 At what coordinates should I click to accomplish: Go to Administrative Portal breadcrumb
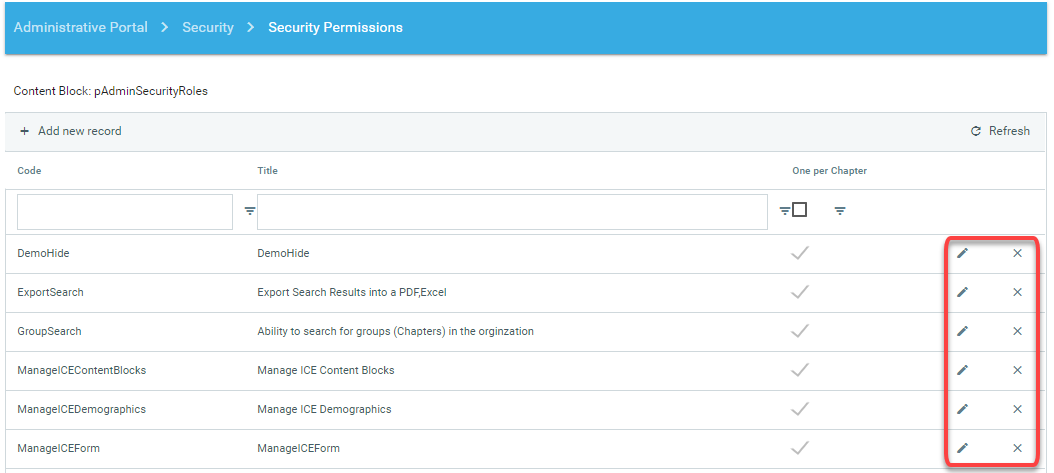point(80,27)
